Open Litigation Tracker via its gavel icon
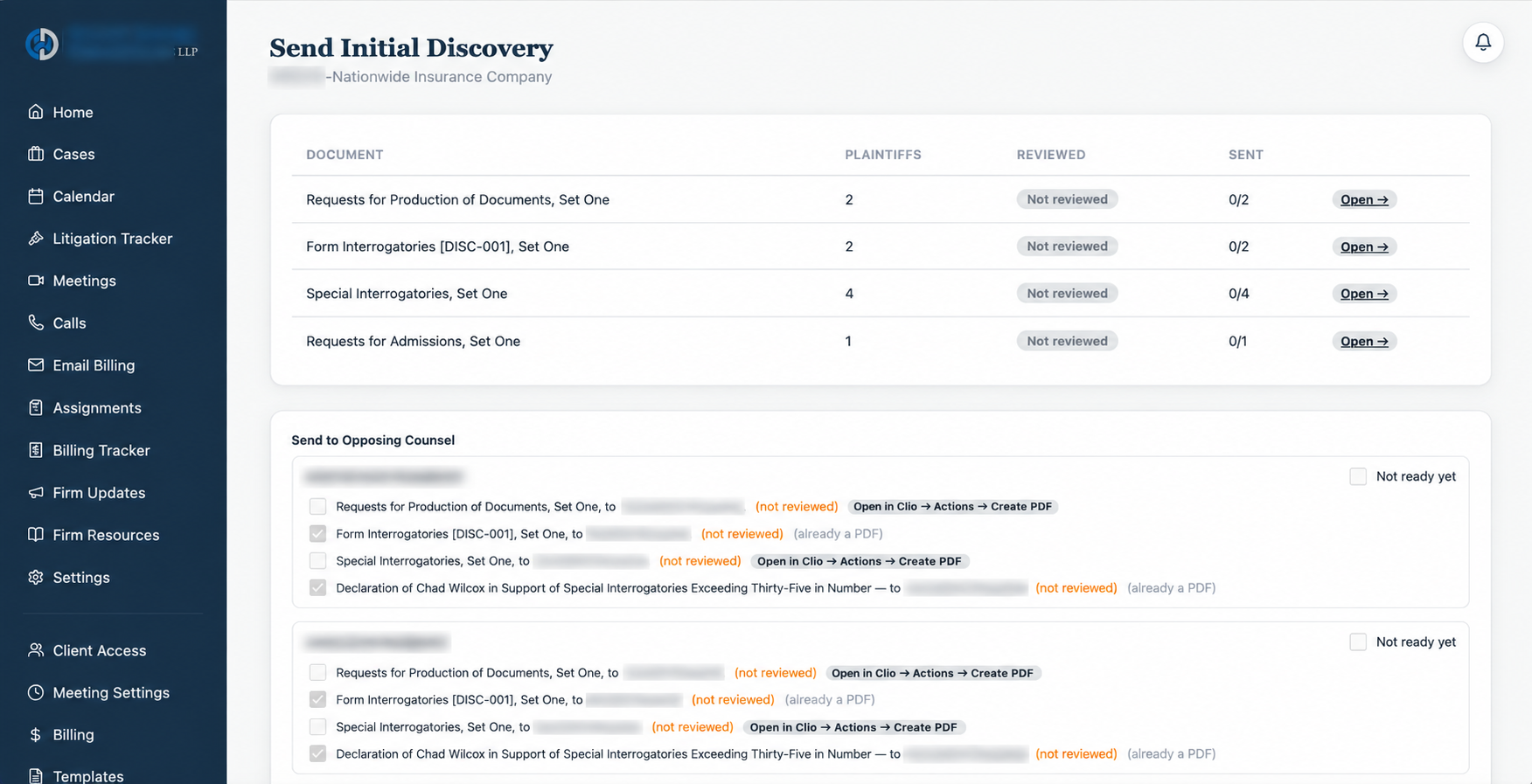This screenshot has width=1532, height=784. 36,238
